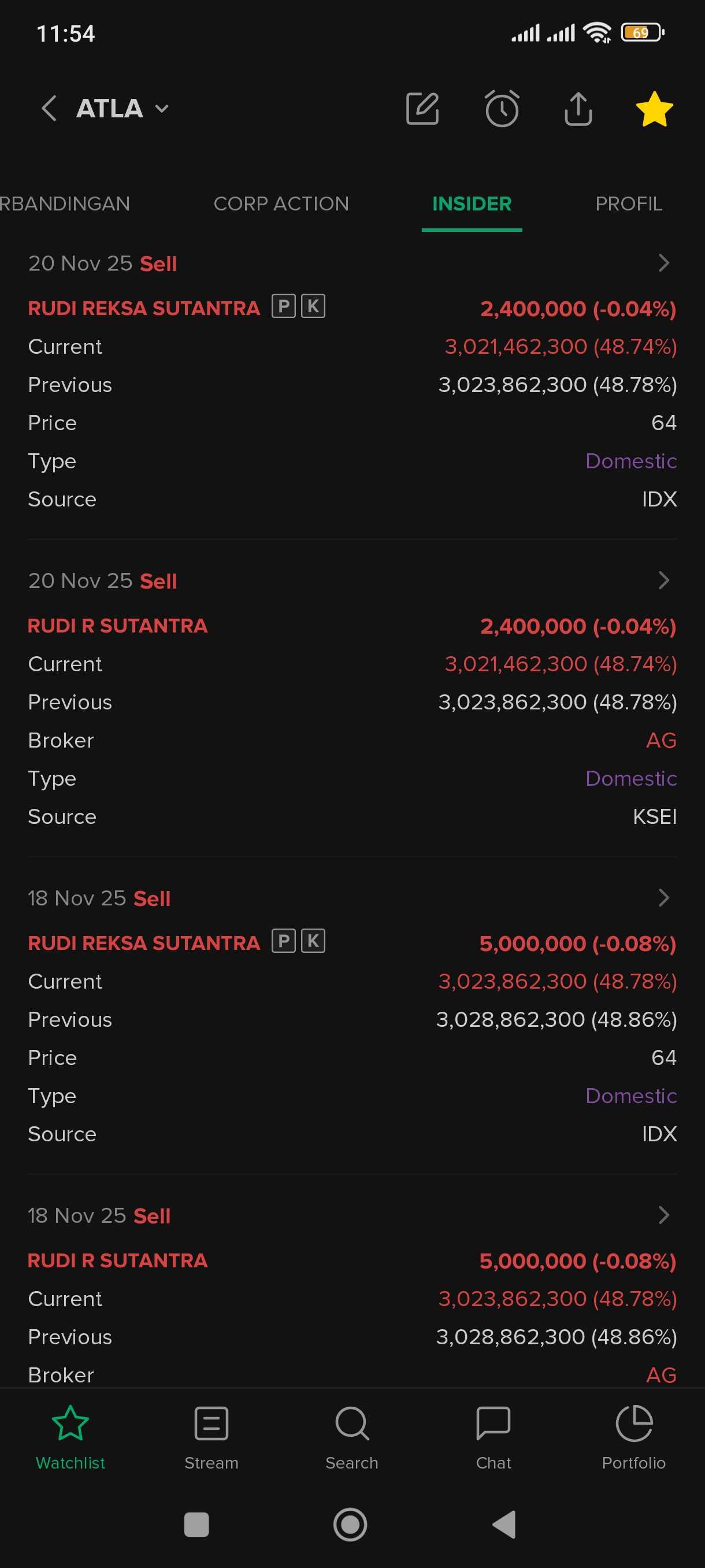Tap the edit note icon in header
Image resolution: width=705 pixels, height=1568 pixels.
coord(422,109)
